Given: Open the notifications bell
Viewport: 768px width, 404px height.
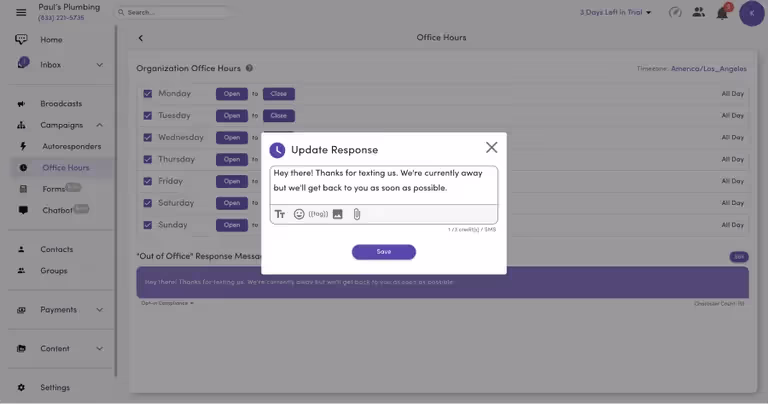Looking at the screenshot, I should 722,13.
